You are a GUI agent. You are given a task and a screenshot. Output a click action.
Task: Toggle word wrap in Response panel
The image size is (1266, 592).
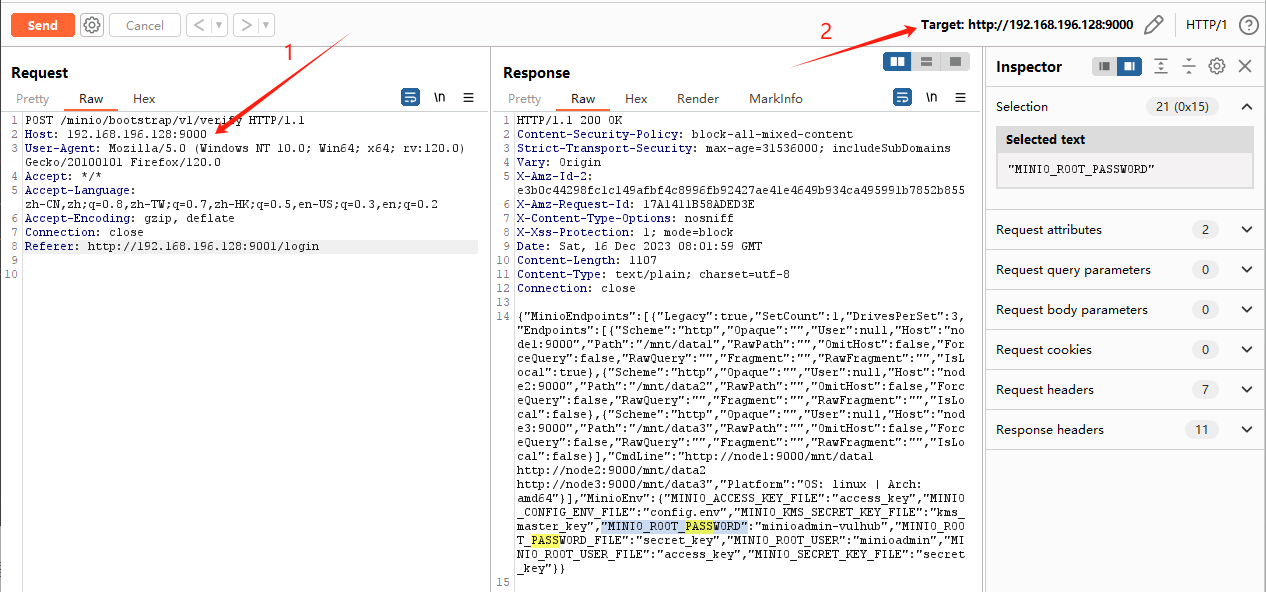point(903,97)
